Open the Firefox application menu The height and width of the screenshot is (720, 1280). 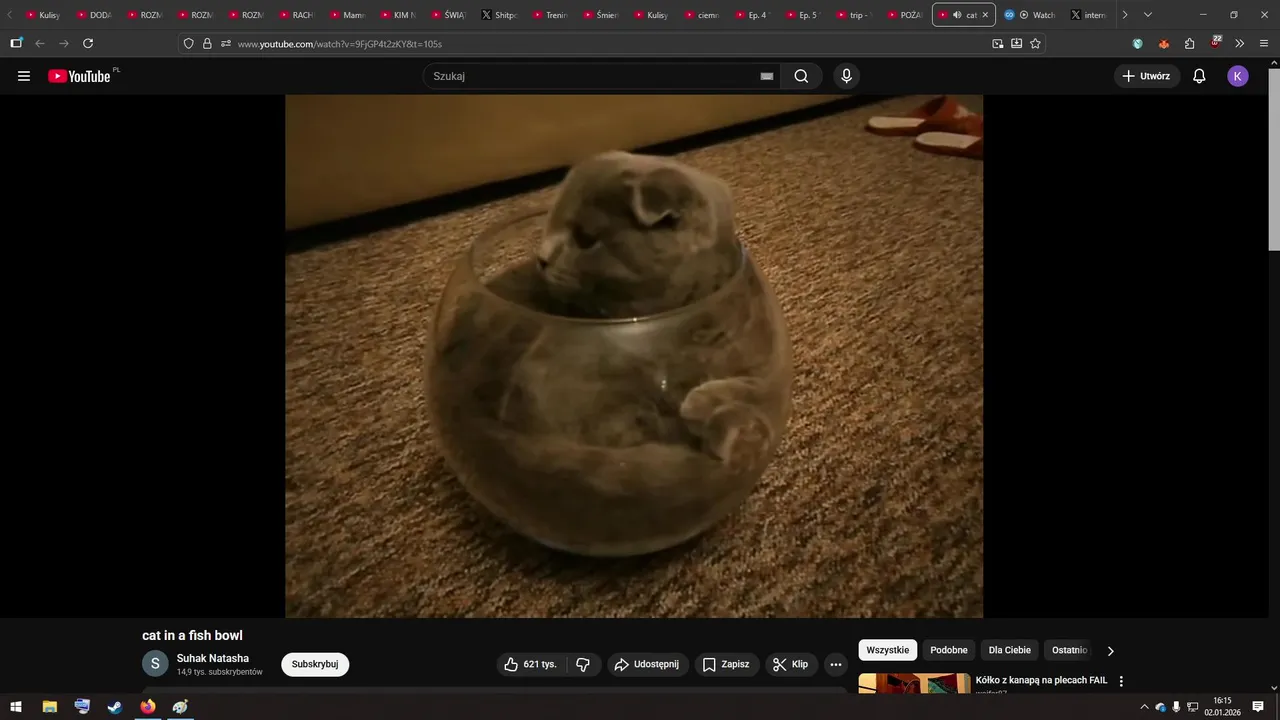click(x=1264, y=44)
